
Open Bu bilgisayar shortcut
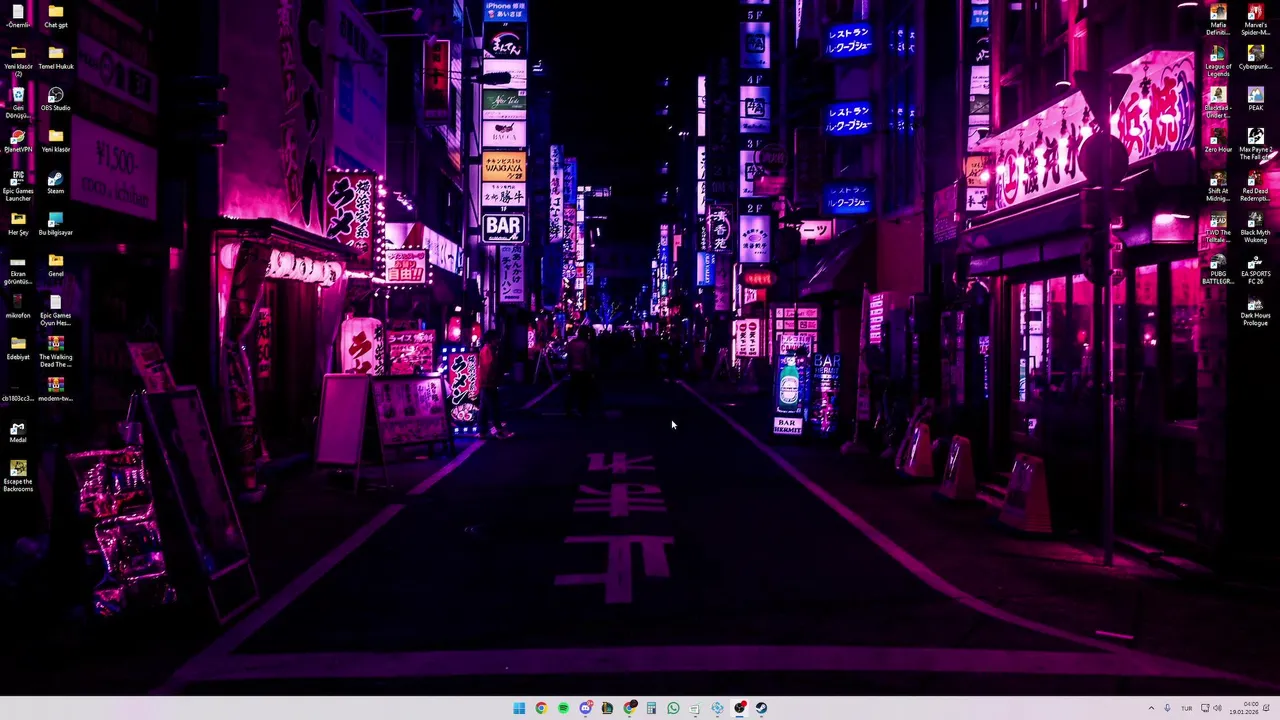click(56, 224)
